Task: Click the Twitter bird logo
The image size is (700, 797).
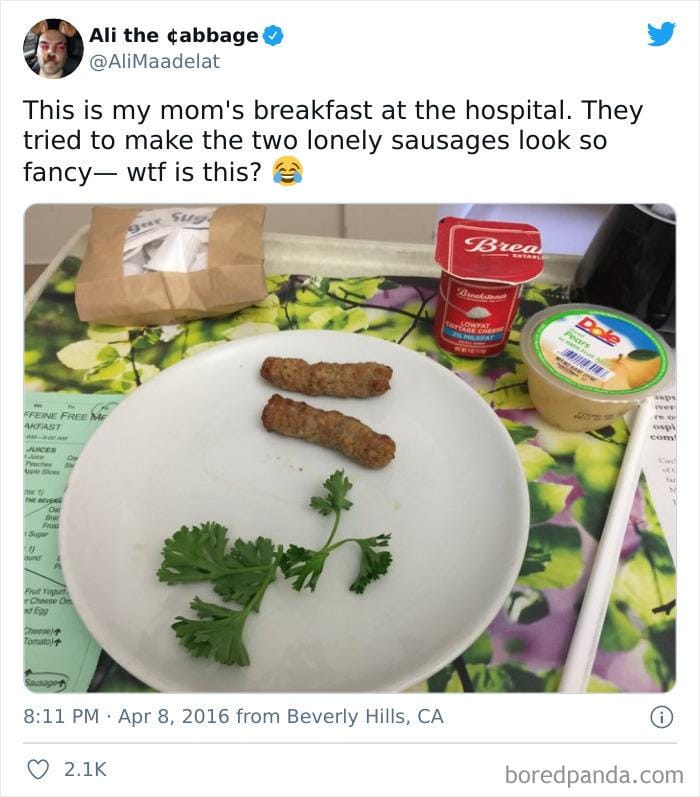Action: coord(661,34)
